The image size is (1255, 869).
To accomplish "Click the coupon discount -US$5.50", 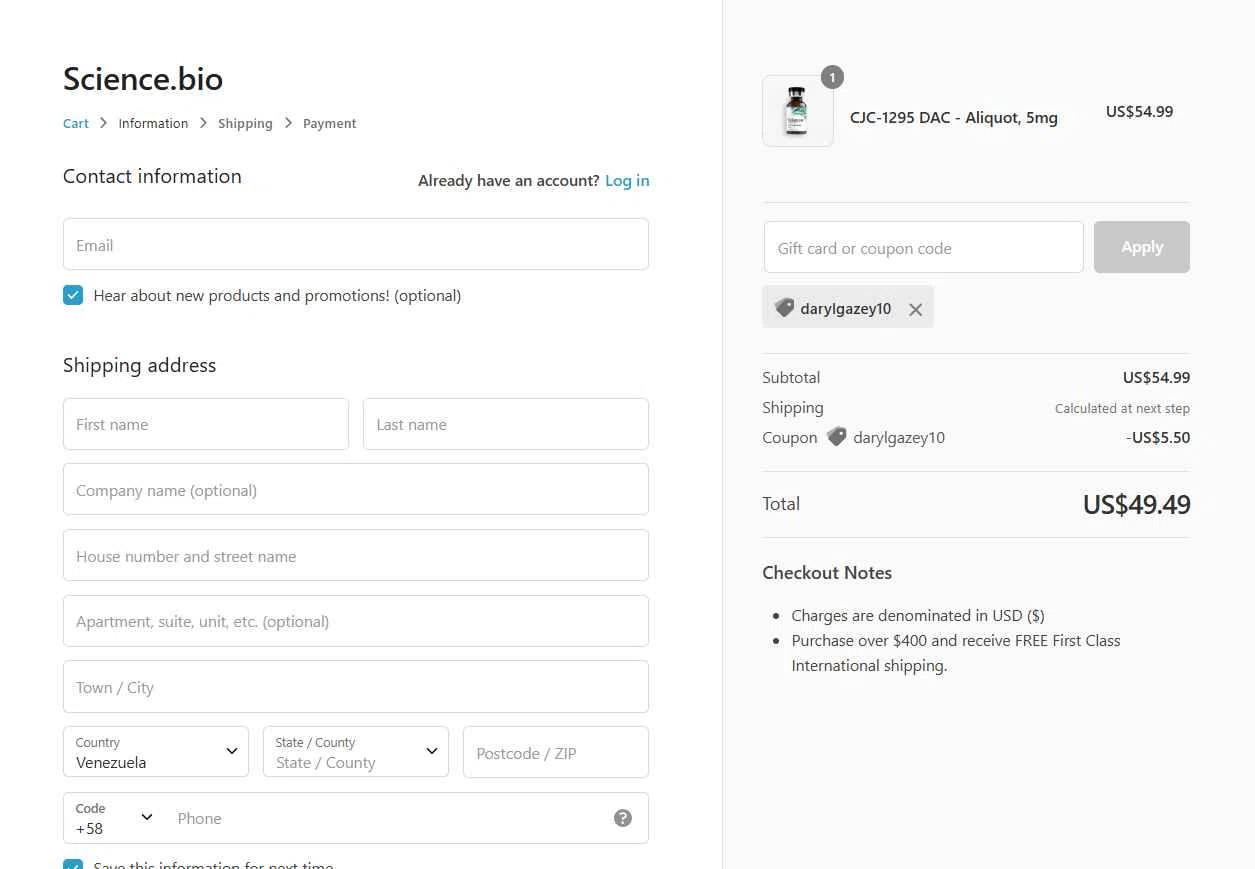I will click(x=1158, y=437).
